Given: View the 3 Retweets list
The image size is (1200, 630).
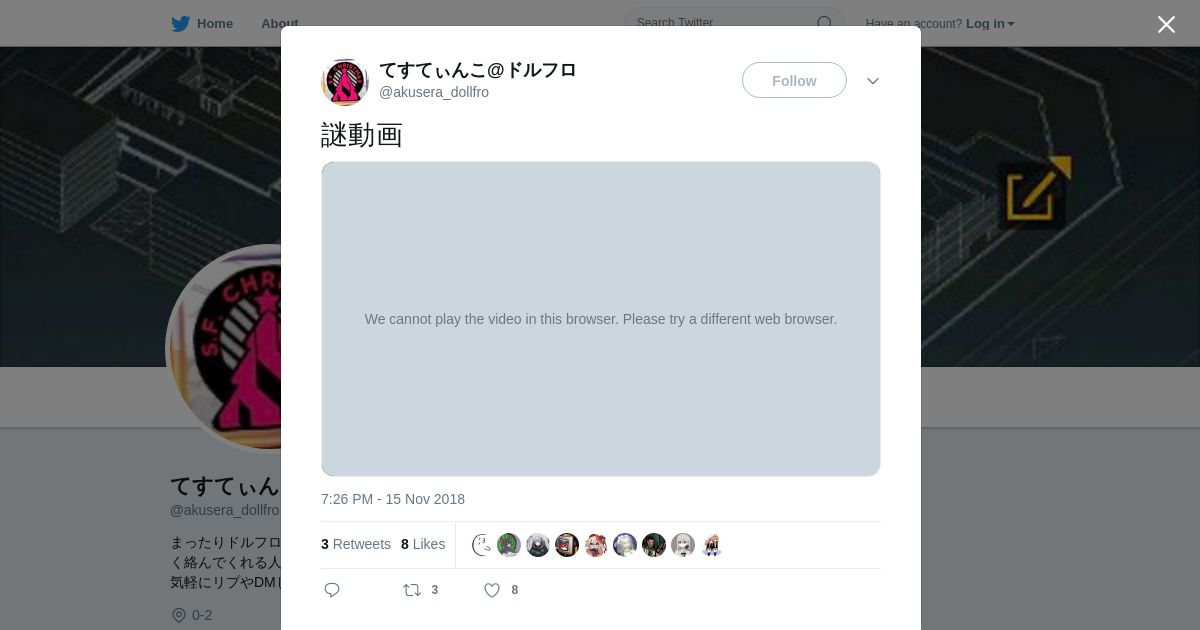Looking at the screenshot, I should (356, 544).
